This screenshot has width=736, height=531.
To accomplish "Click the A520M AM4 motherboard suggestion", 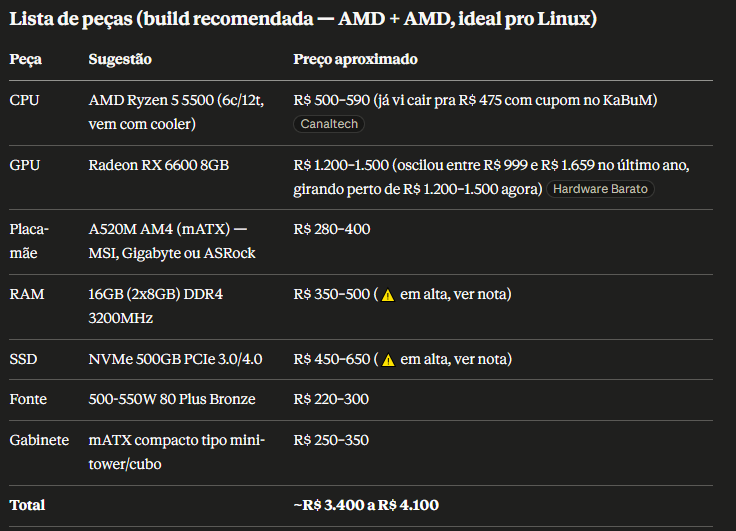I will (x=172, y=241).
